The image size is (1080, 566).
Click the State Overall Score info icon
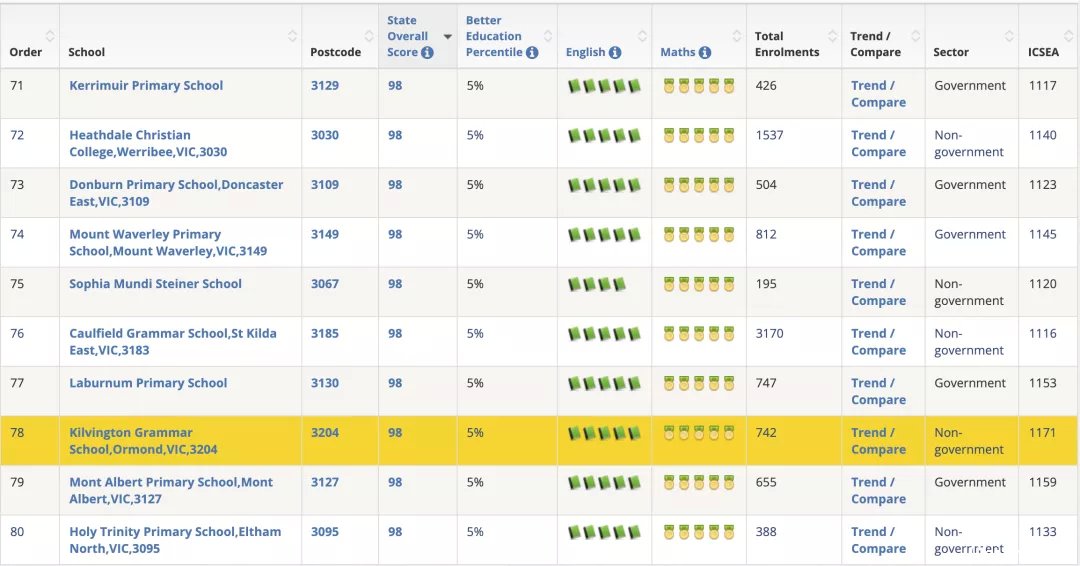427,52
